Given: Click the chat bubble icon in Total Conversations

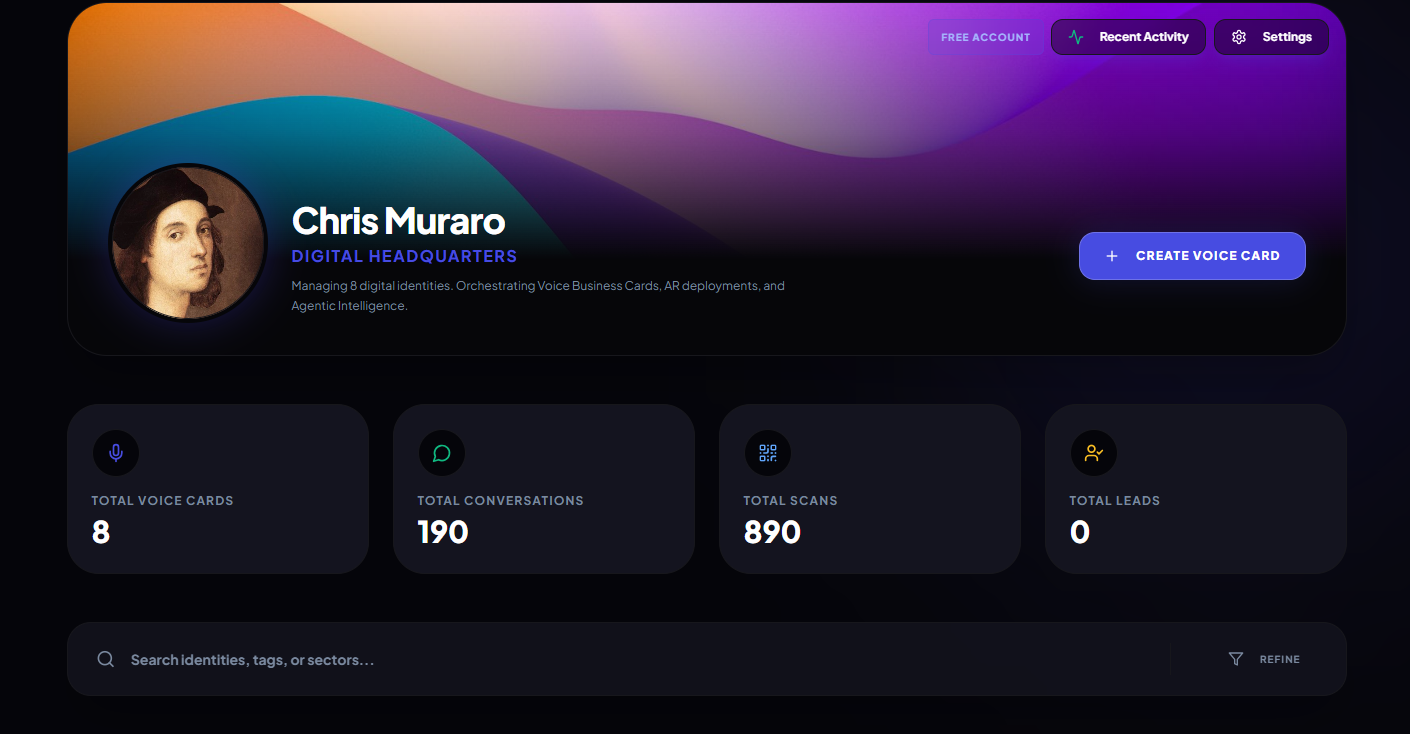Looking at the screenshot, I should (442, 453).
